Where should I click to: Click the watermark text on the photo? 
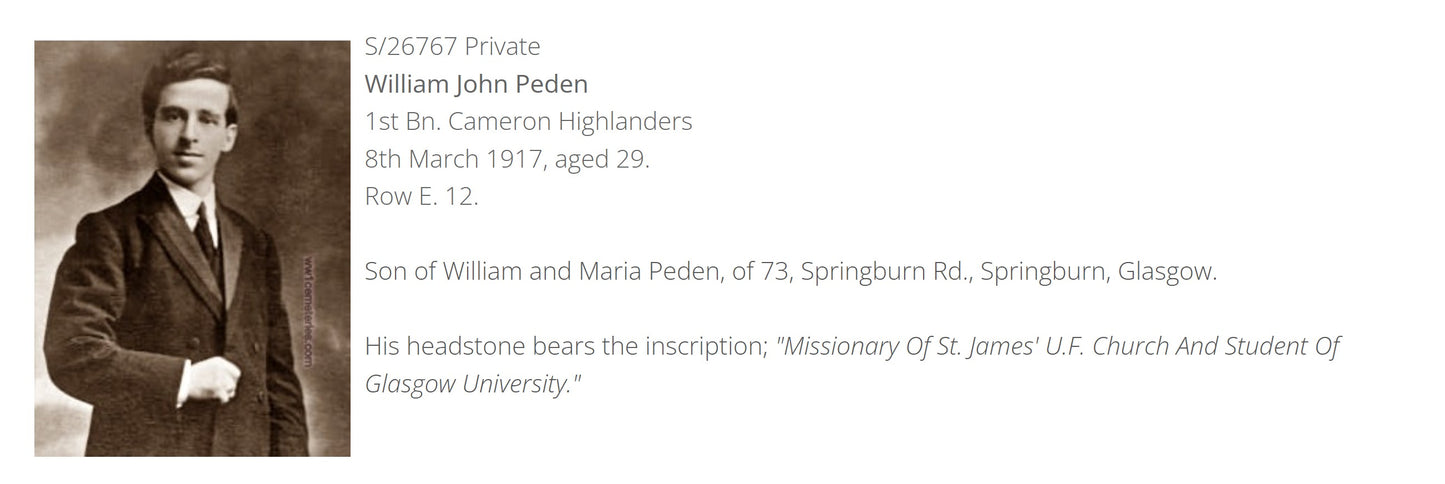click(308, 310)
